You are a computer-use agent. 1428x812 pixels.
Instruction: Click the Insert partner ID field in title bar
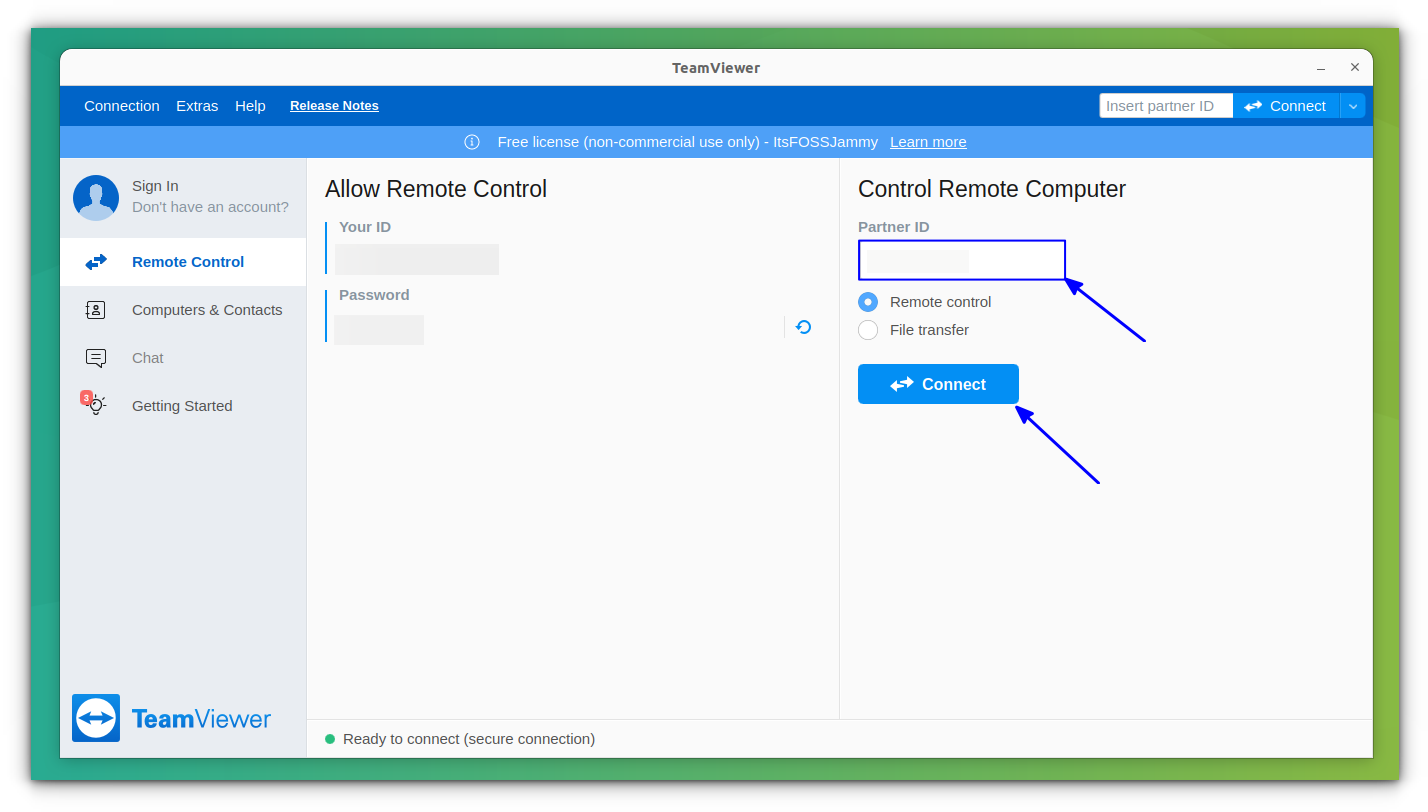pyautogui.click(x=1165, y=105)
